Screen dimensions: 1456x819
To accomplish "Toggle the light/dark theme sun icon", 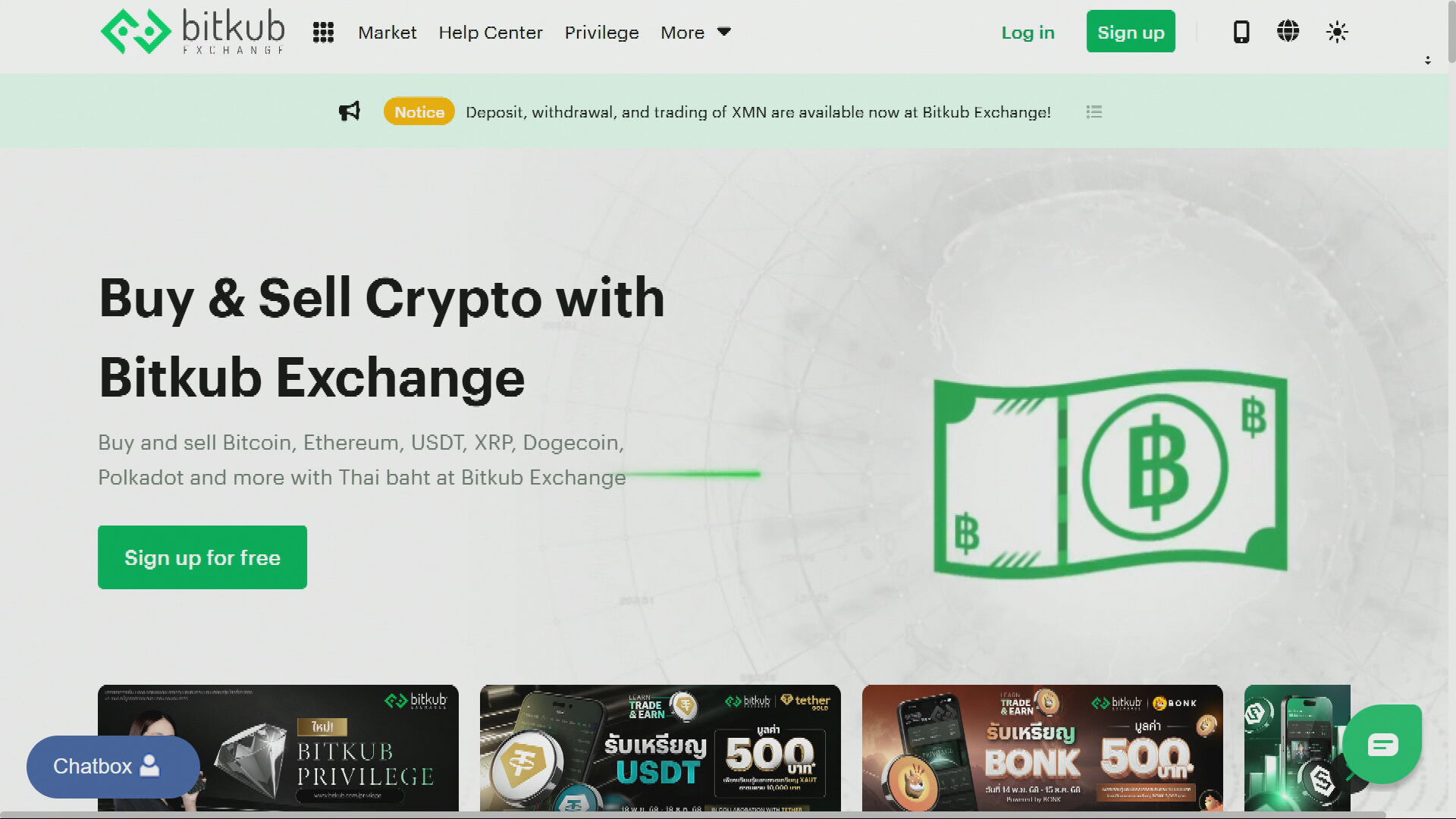I will coord(1337,32).
